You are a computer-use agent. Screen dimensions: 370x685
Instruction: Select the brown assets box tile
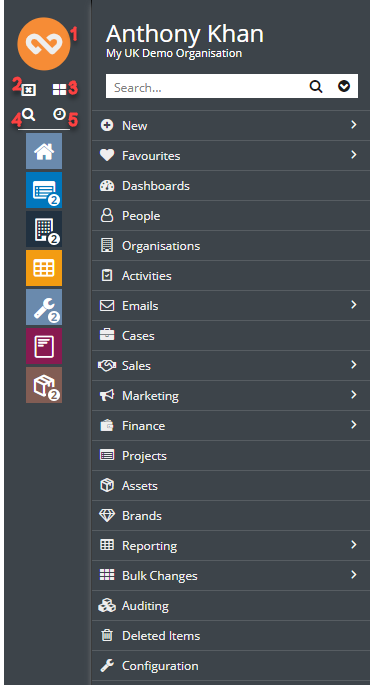tap(44, 385)
